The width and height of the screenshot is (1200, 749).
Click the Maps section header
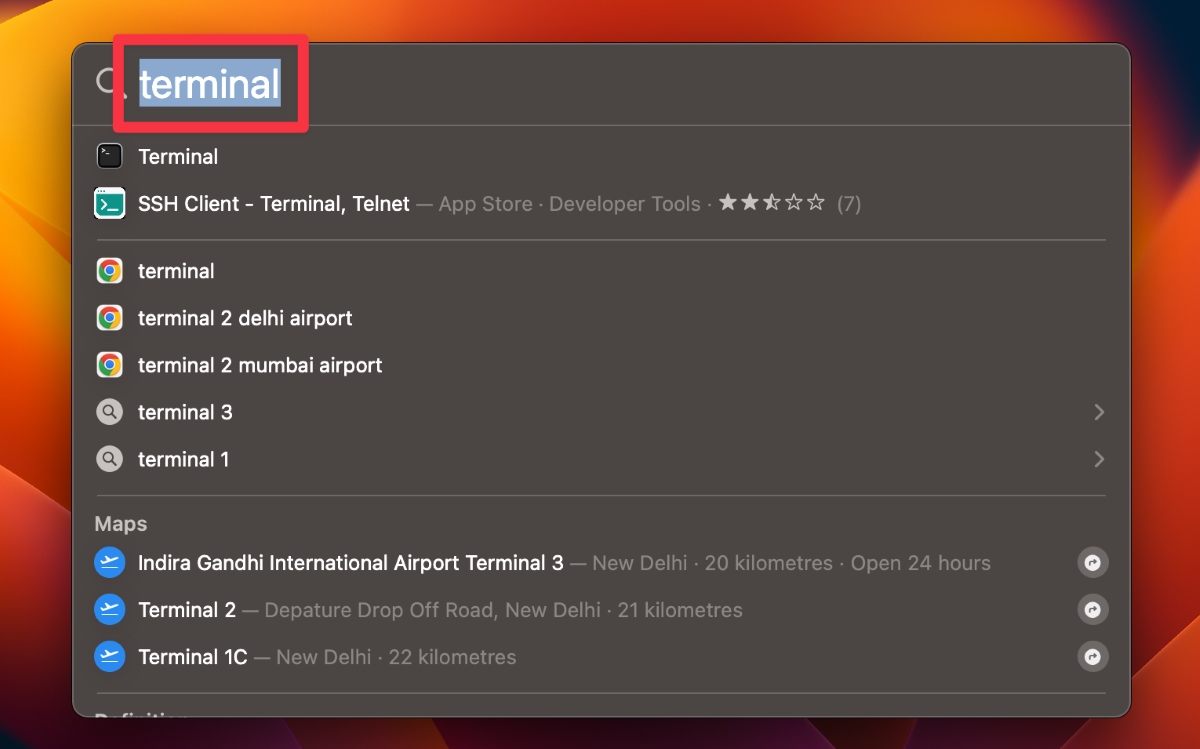click(x=120, y=524)
